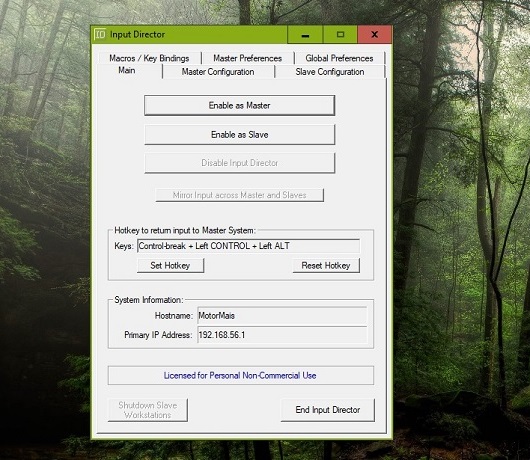Click the Shutdown Slave Workstations button

tap(148, 410)
